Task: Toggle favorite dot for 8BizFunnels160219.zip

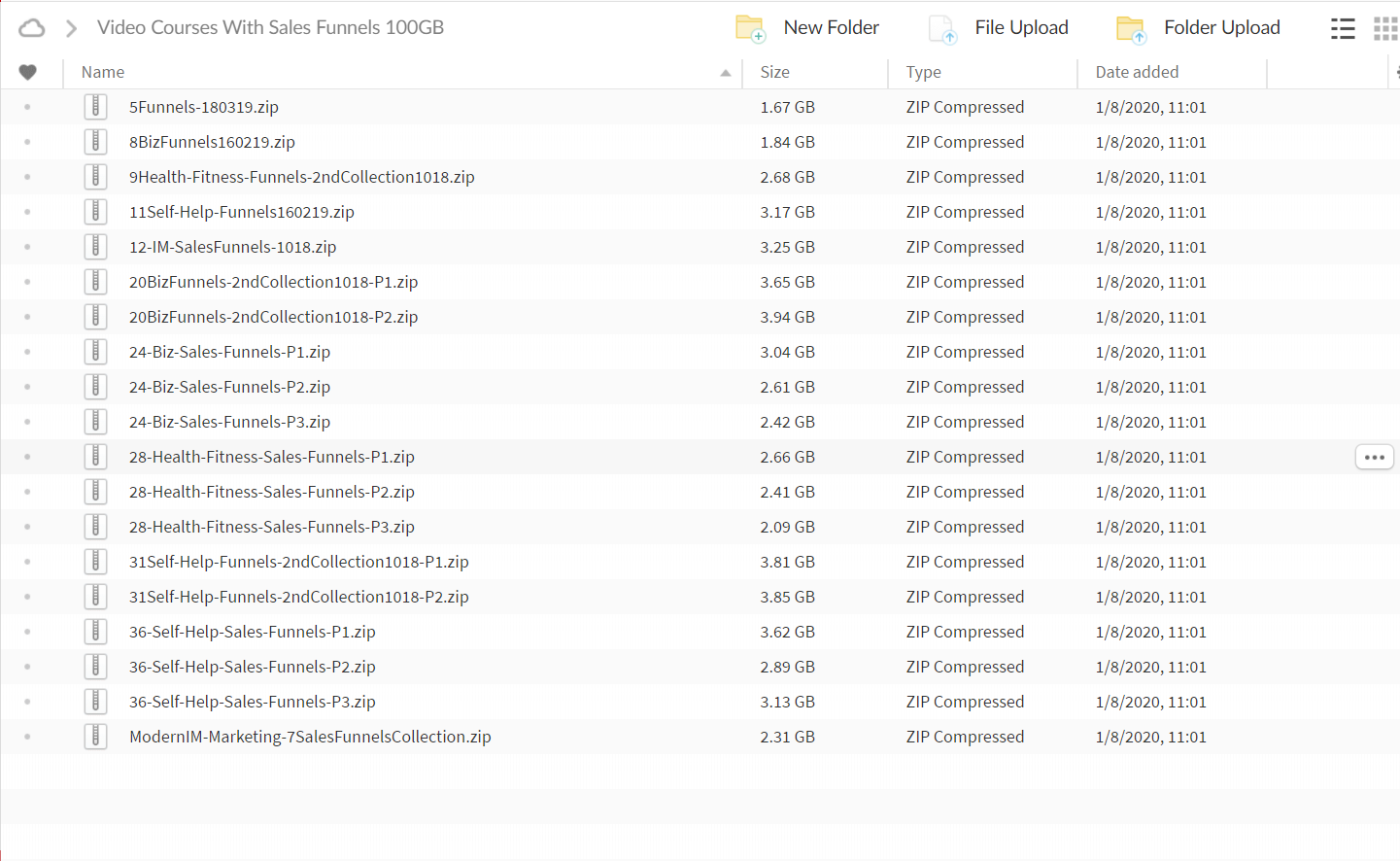Action: (x=27, y=142)
